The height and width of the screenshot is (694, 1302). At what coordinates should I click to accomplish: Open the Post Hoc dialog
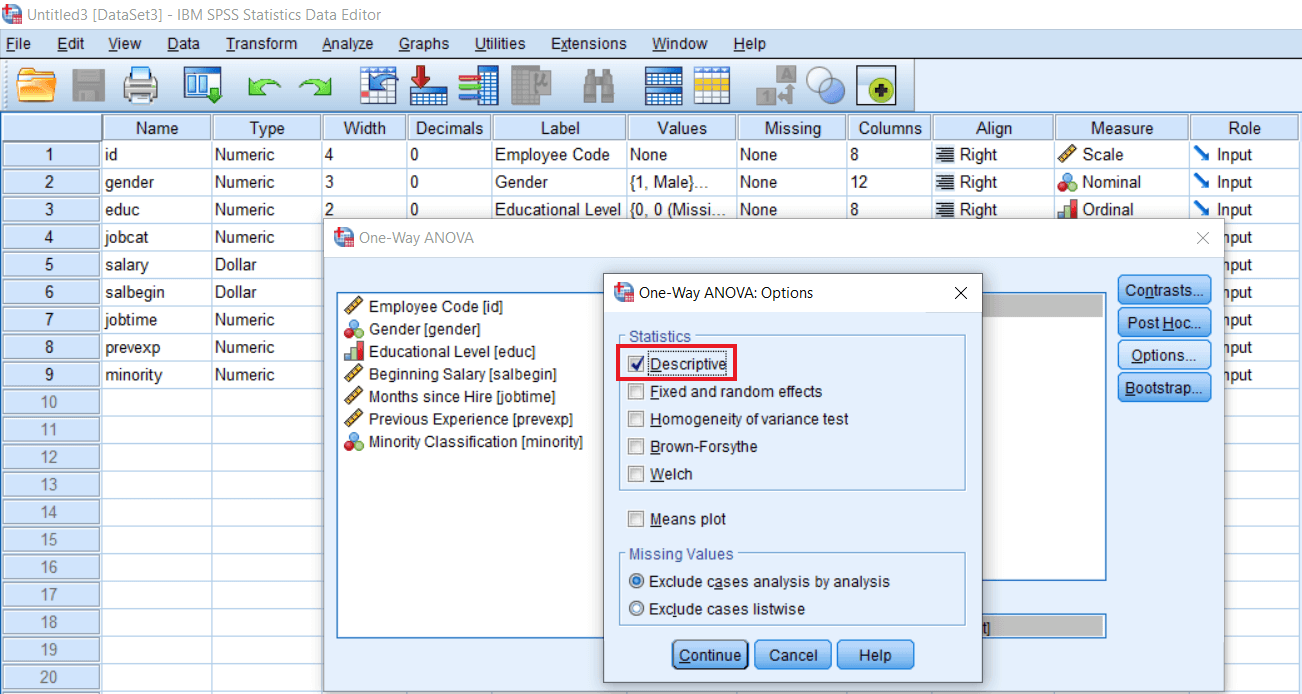1163,322
